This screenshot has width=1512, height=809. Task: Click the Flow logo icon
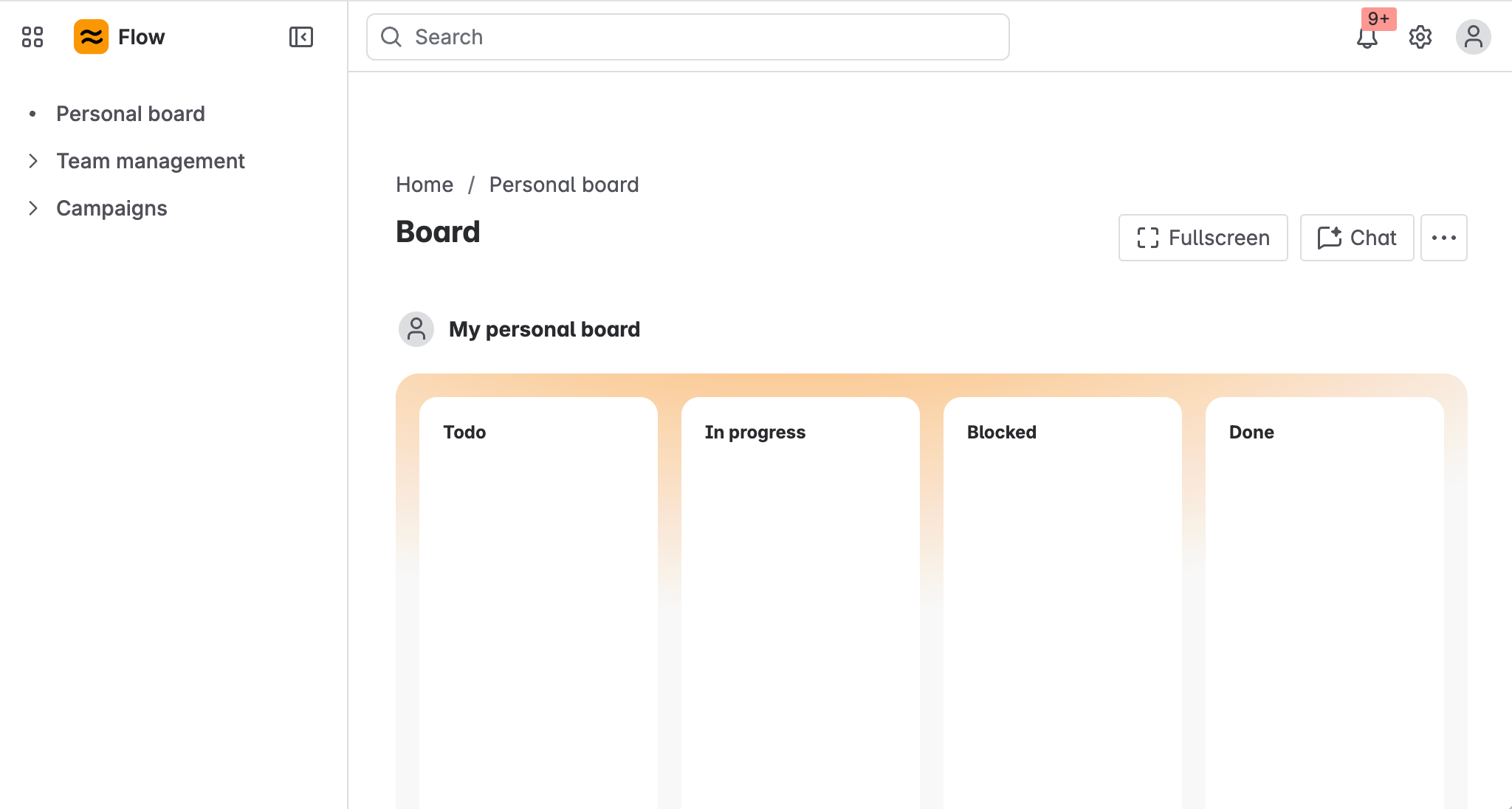coord(92,36)
